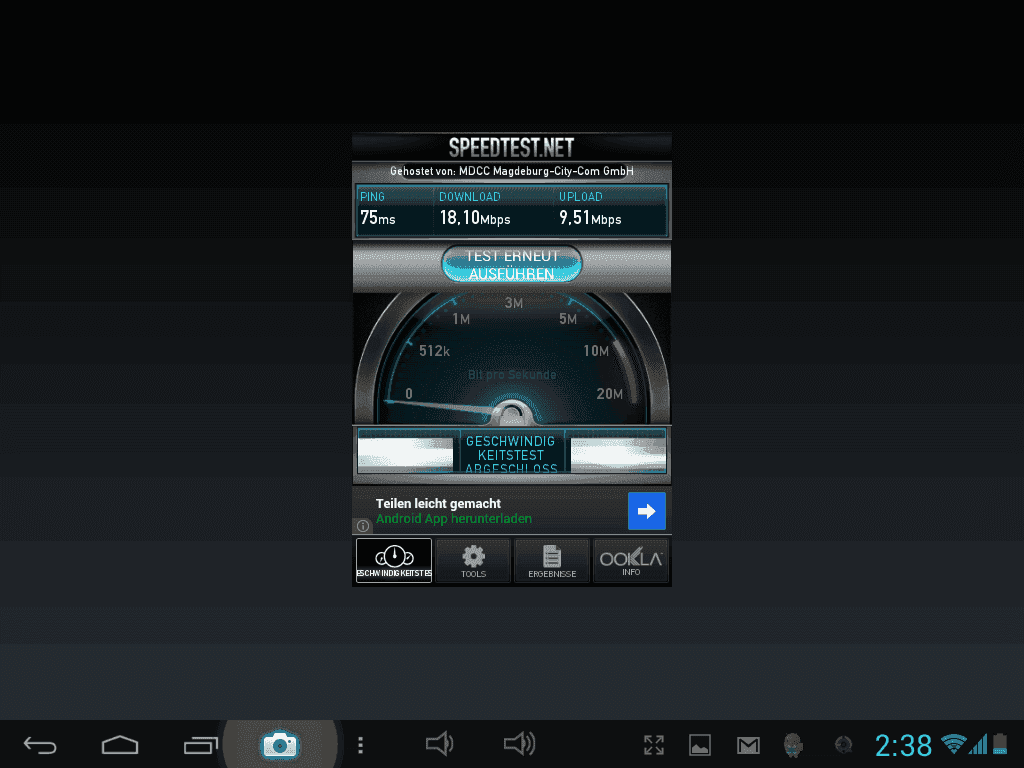Tap Teilen leicht gemacht ad text
Screen dimensions: 1024x768
(438, 504)
